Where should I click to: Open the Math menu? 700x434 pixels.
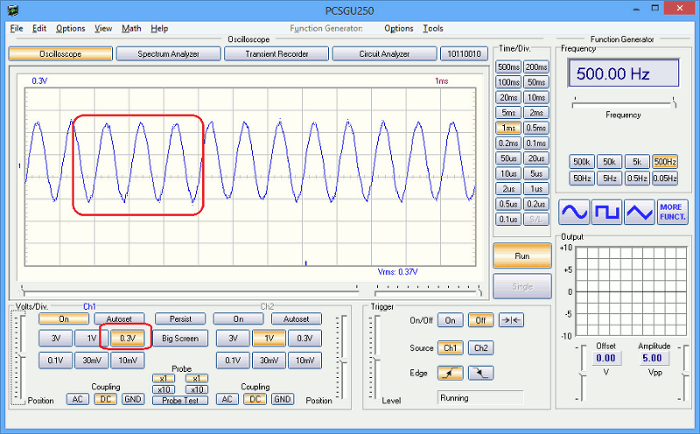[x=131, y=29]
